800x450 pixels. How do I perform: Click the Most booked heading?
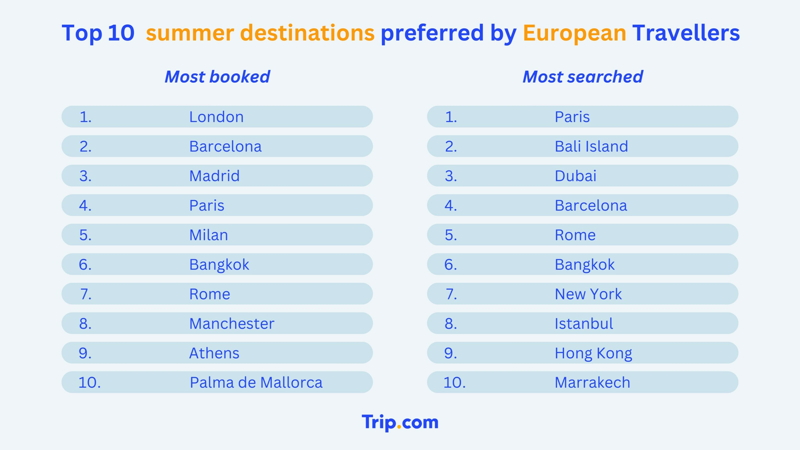pyautogui.click(x=217, y=77)
